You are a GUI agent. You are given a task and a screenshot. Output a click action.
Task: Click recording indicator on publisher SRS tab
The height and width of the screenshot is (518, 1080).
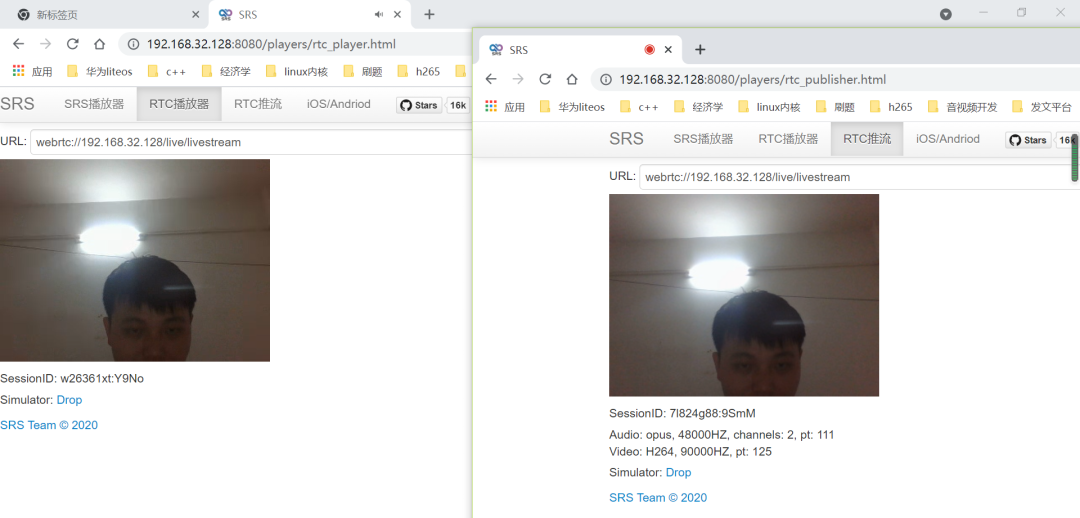pyautogui.click(x=649, y=50)
